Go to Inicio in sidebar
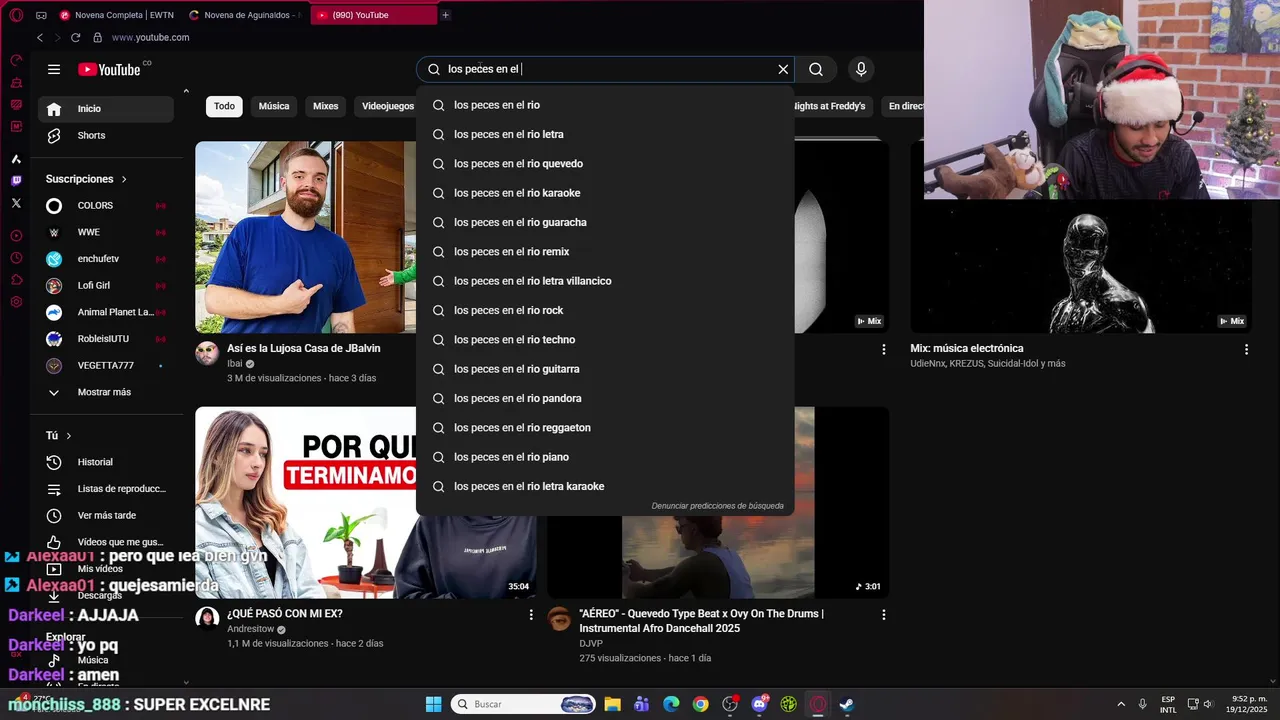Image resolution: width=1280 pixels, height=720 pixels. [106, 109]
